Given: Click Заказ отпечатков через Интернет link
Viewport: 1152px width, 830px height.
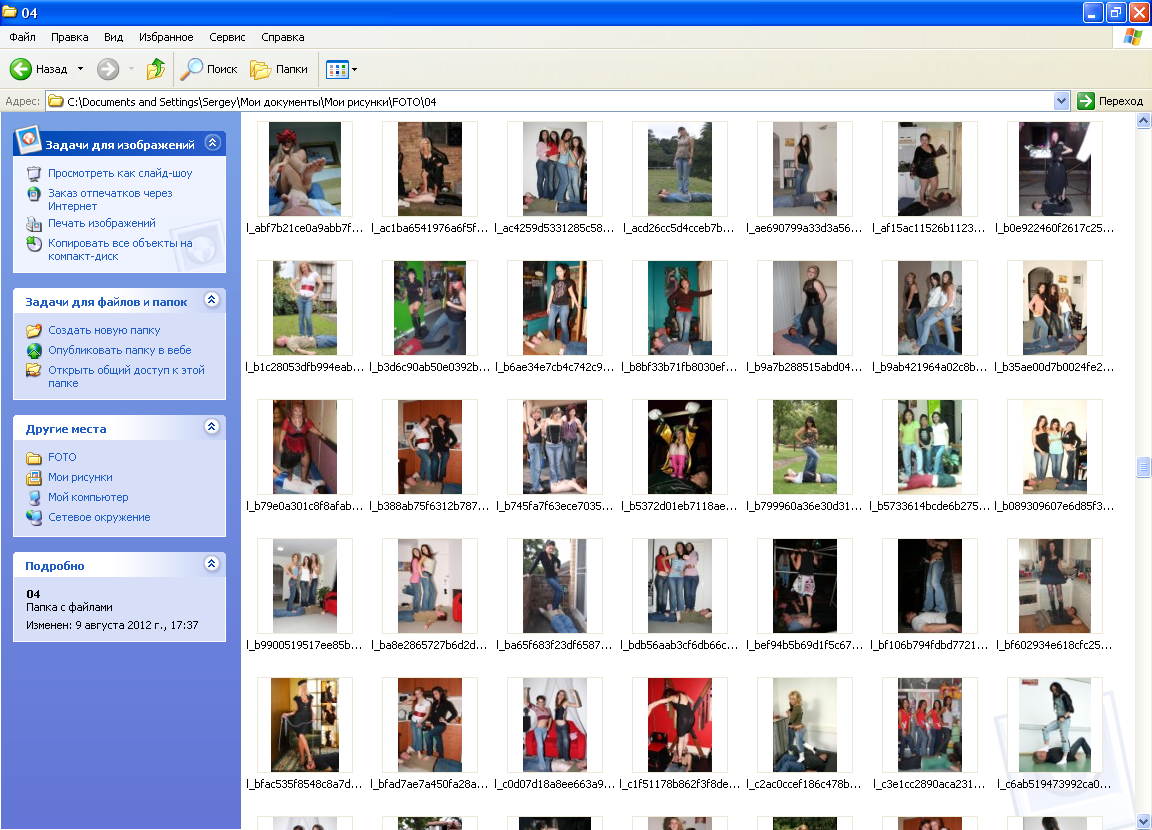Looking at the screenshot, I should tap(110, 200).
